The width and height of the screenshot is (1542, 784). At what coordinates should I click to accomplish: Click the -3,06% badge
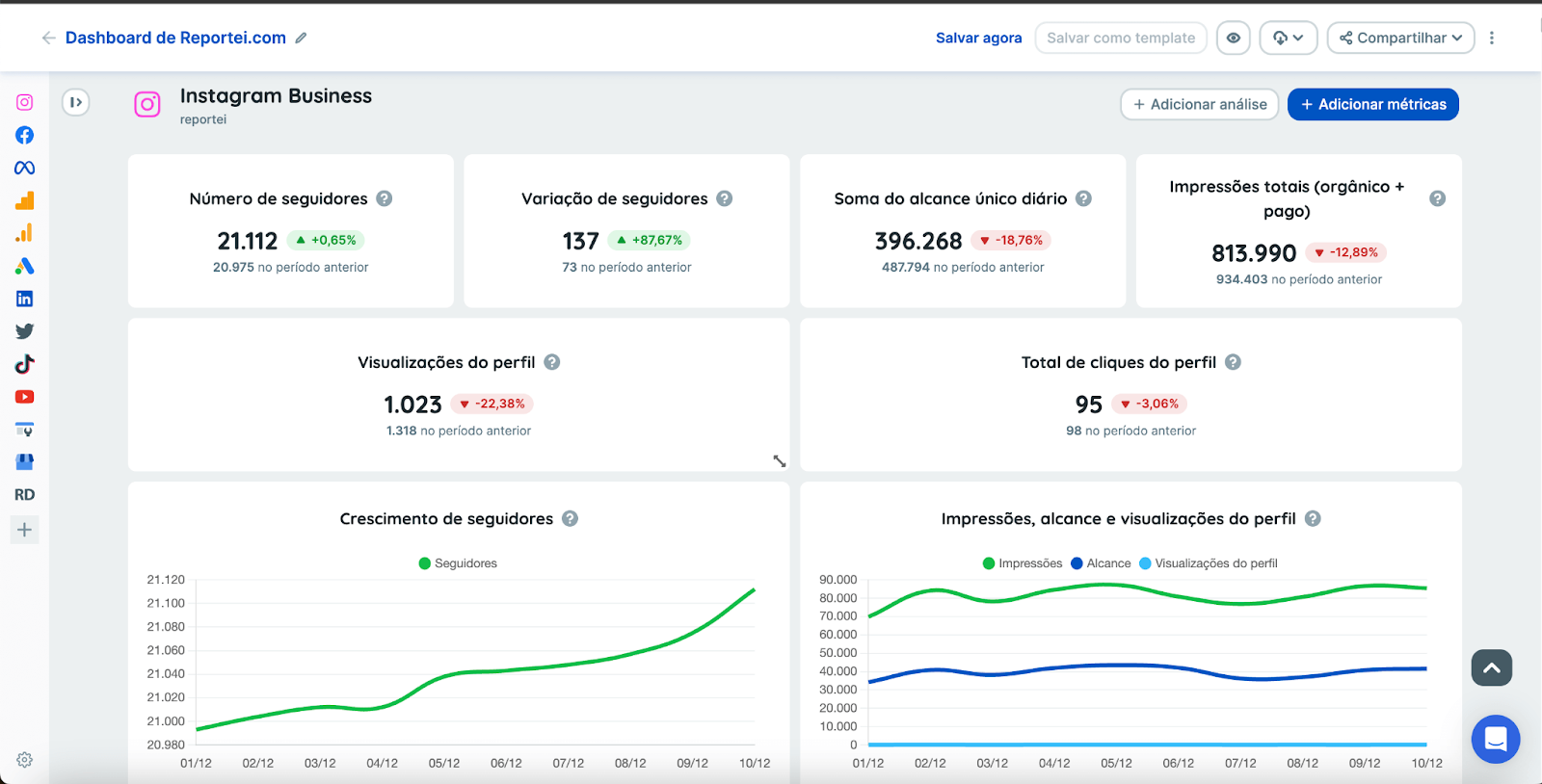click(1150, 404)
